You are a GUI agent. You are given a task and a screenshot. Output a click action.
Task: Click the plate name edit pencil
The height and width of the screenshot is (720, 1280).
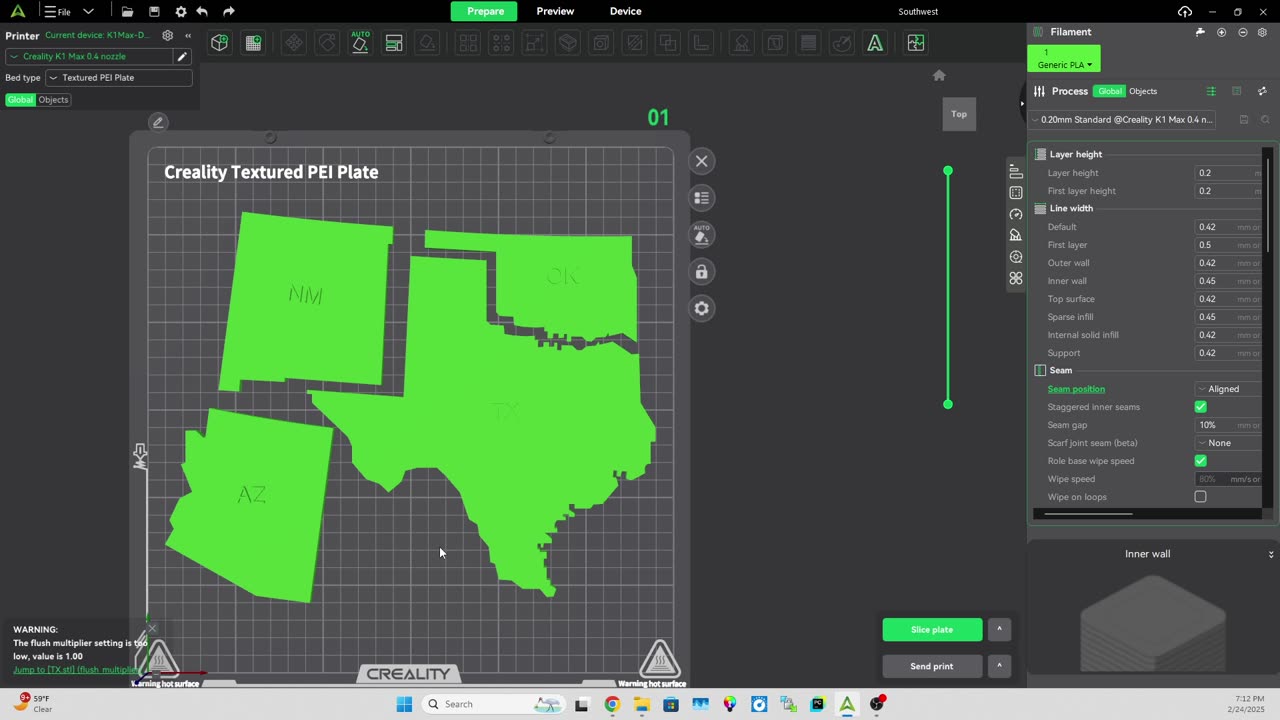point(157,122)
